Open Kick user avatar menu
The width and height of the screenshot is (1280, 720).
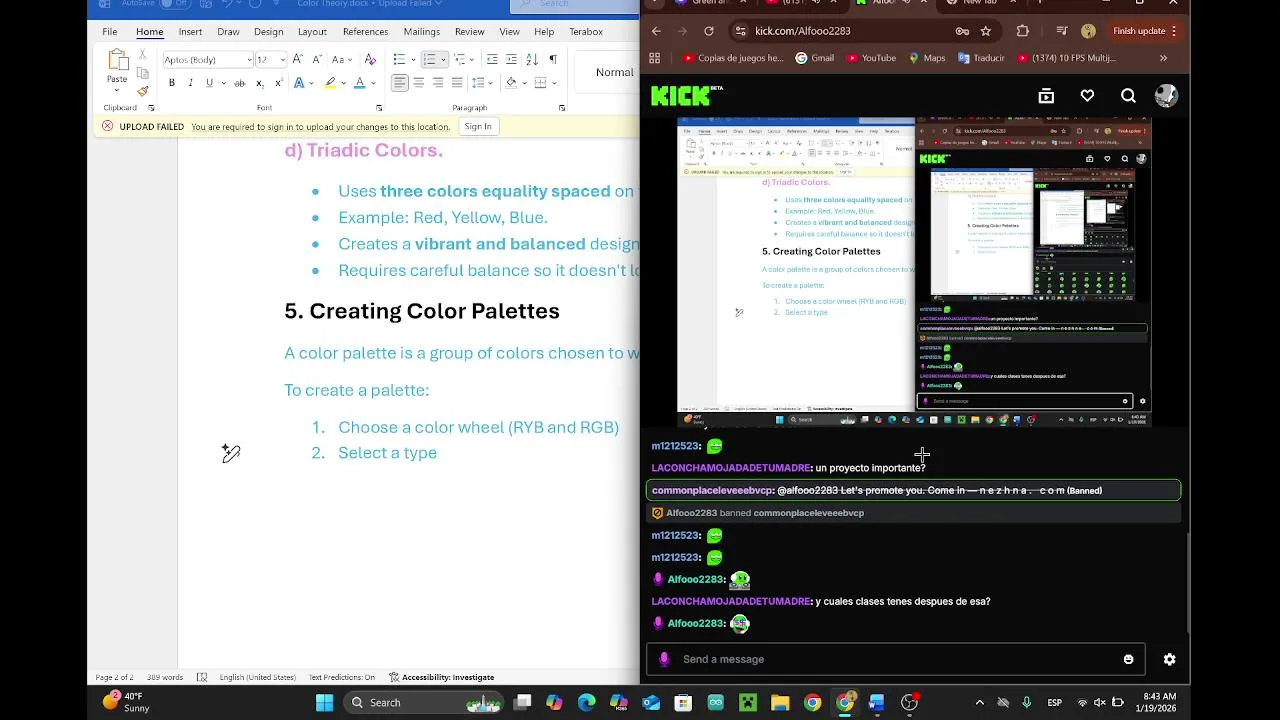1166,96
